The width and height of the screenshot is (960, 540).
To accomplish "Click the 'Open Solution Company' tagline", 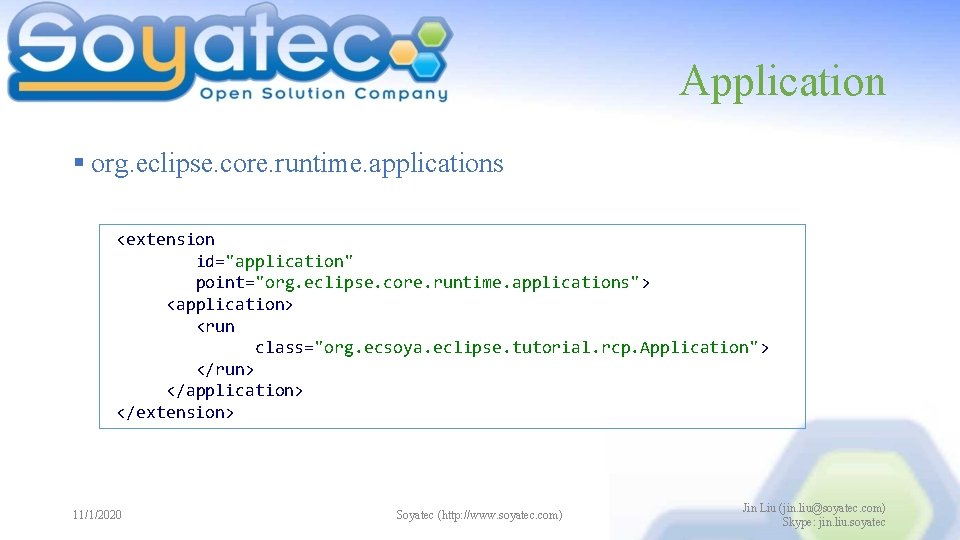I will point(324,94).
